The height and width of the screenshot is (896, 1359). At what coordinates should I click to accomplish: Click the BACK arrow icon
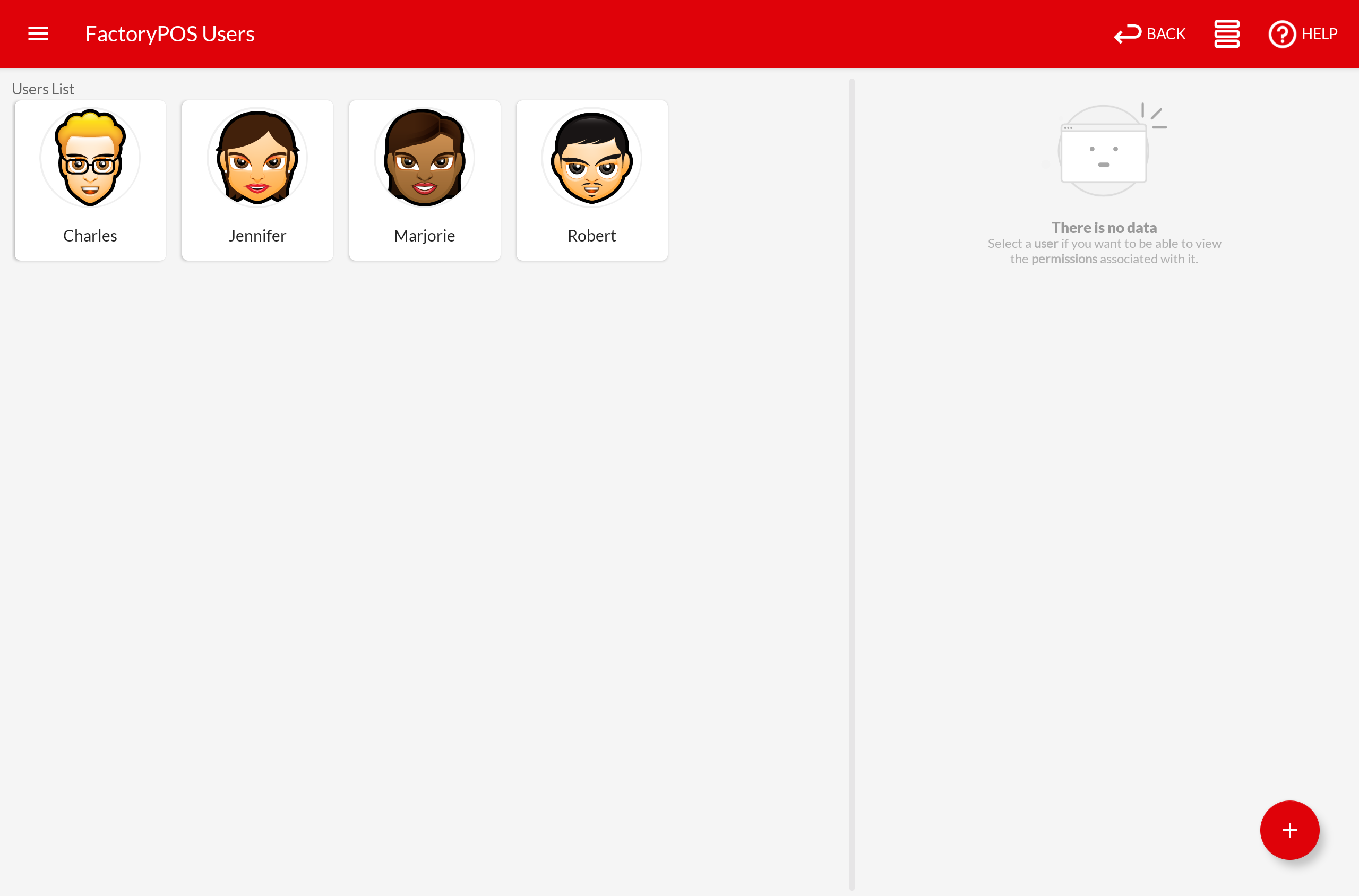1127,34
